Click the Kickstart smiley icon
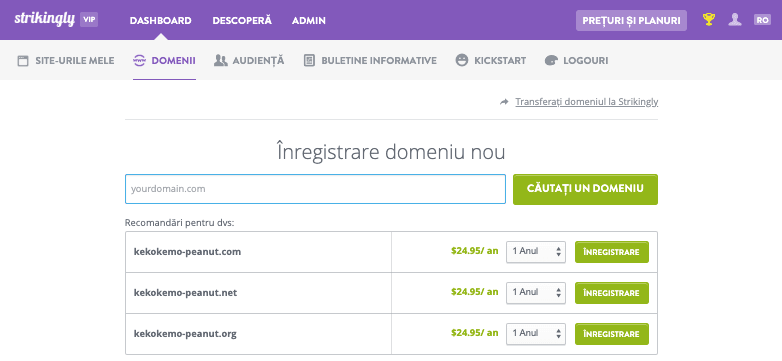Viewport: 782px width, 361px height. [x=462, y=61]
